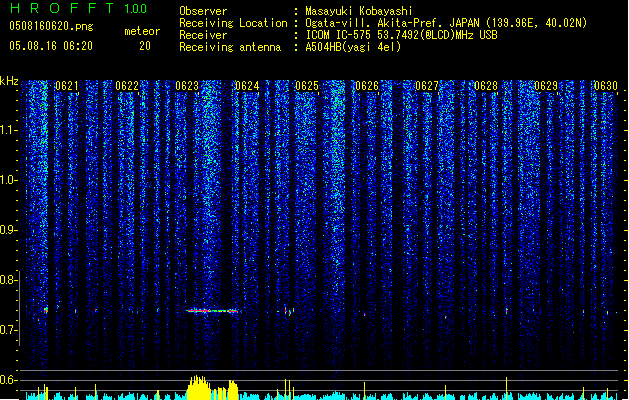Click the 0.8 frequency axis label

(x=8, y=280)
